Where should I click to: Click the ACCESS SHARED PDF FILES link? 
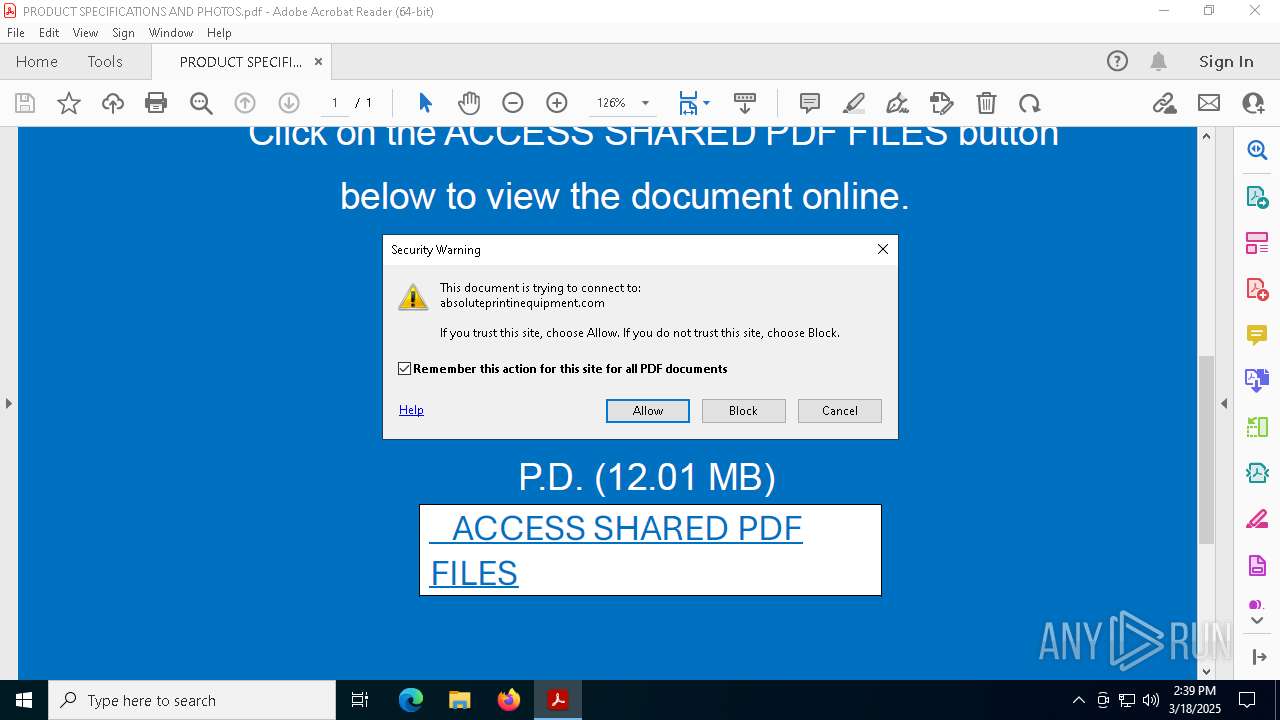pyautogui.click(x=616, y=550)
